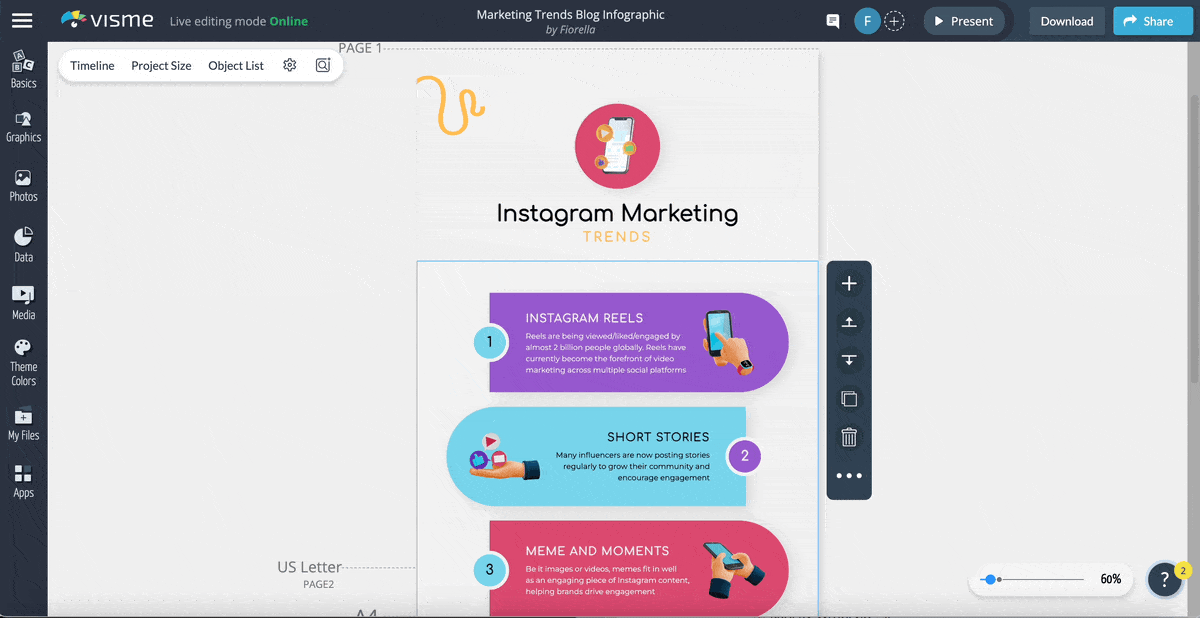Select hand holding phone illustration in Reels card
The height and width of the screenshot is (618, 1200).
pos(728,342)
